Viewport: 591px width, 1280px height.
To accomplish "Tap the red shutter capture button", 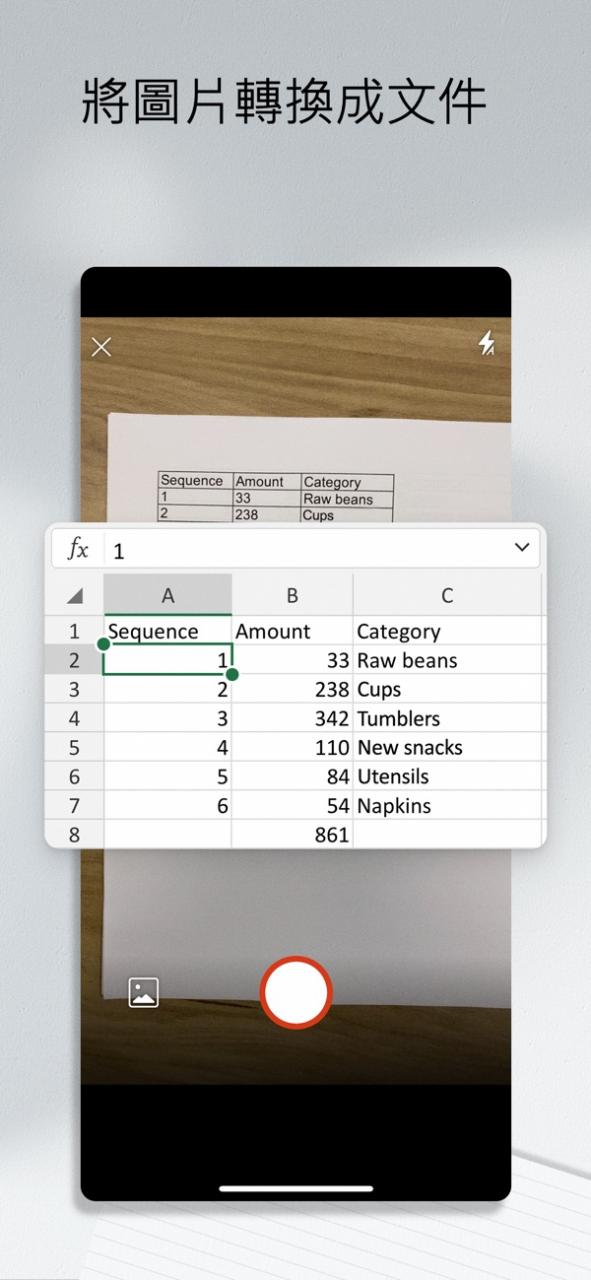I will click(296, 992).
